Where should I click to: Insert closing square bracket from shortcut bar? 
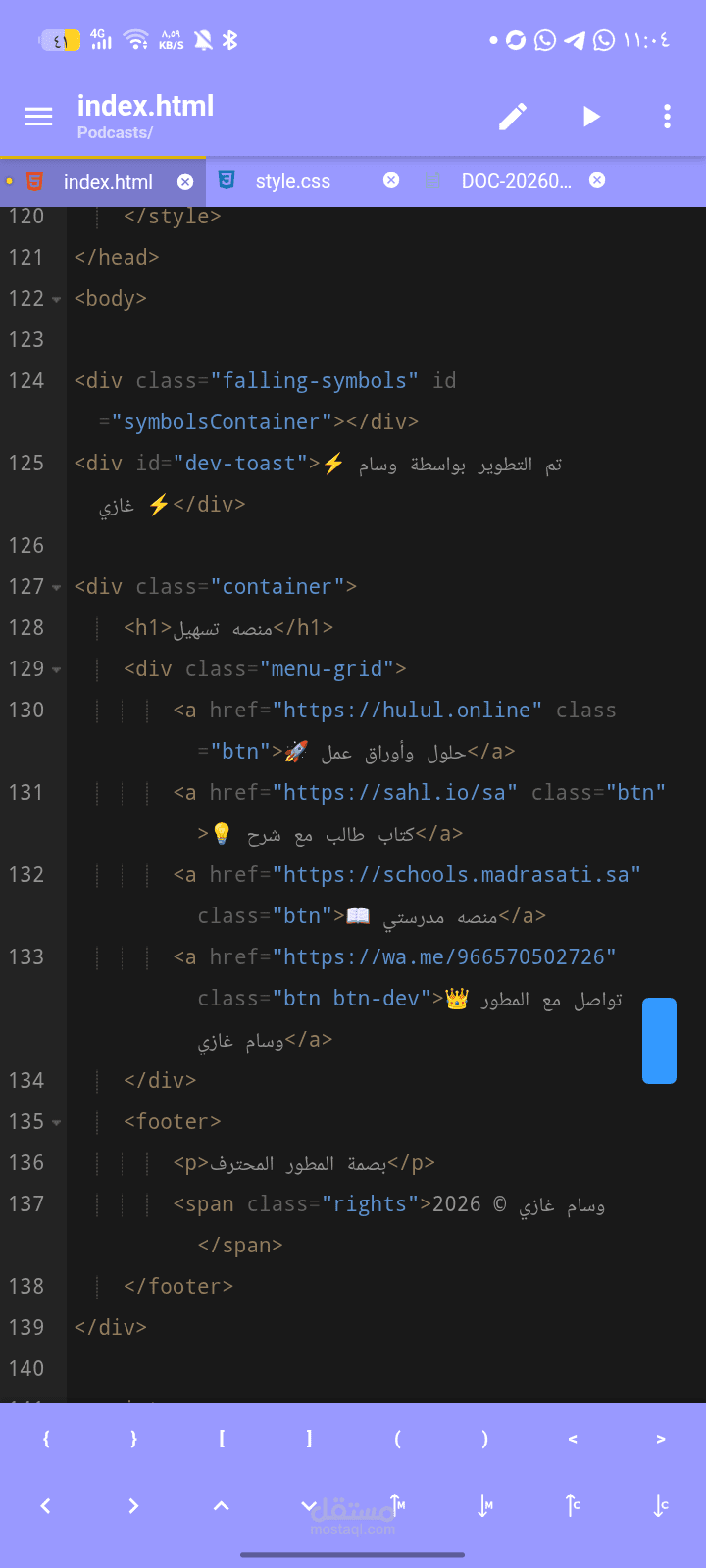(309, 1439)
